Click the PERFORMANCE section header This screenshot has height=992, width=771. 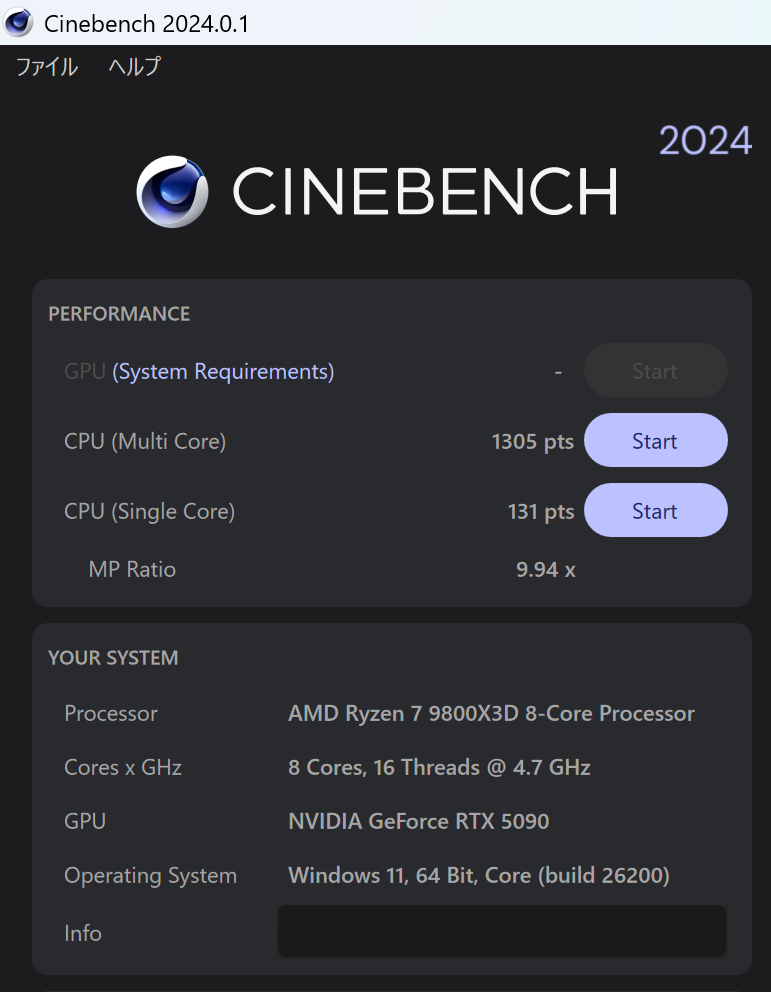[x=119, y=314]
